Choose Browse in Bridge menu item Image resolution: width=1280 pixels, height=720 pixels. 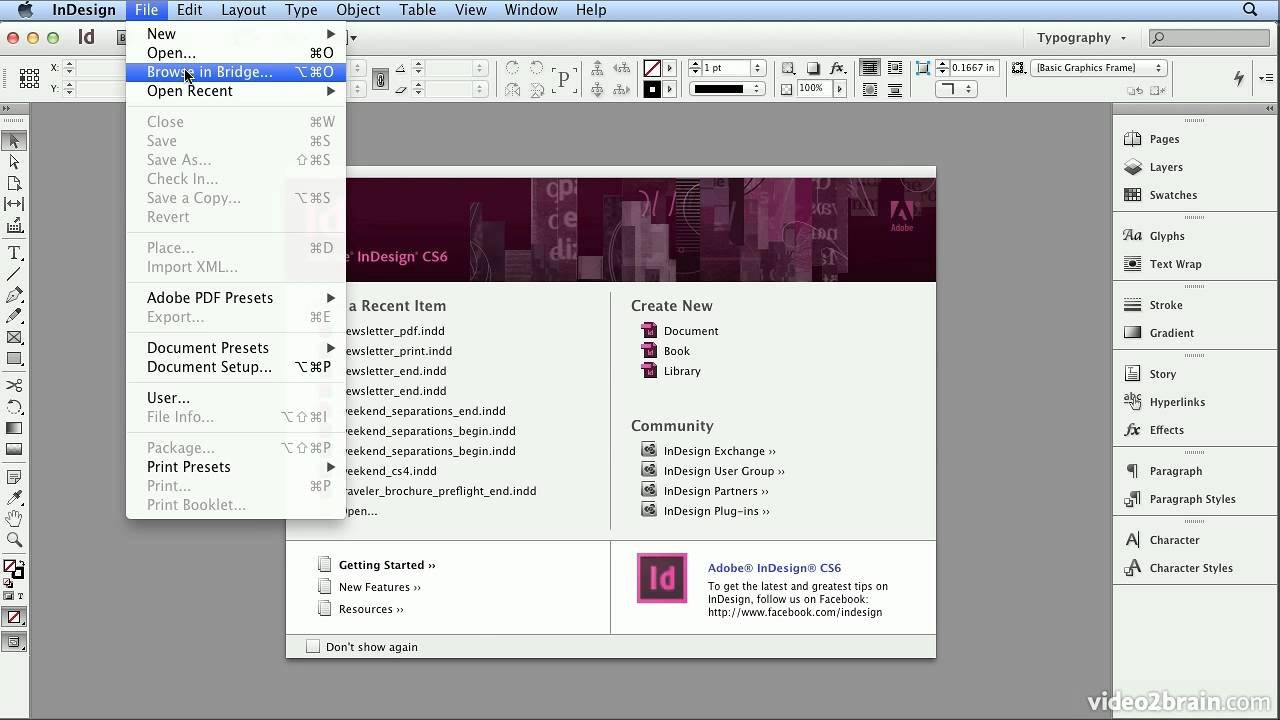(235, 72)
